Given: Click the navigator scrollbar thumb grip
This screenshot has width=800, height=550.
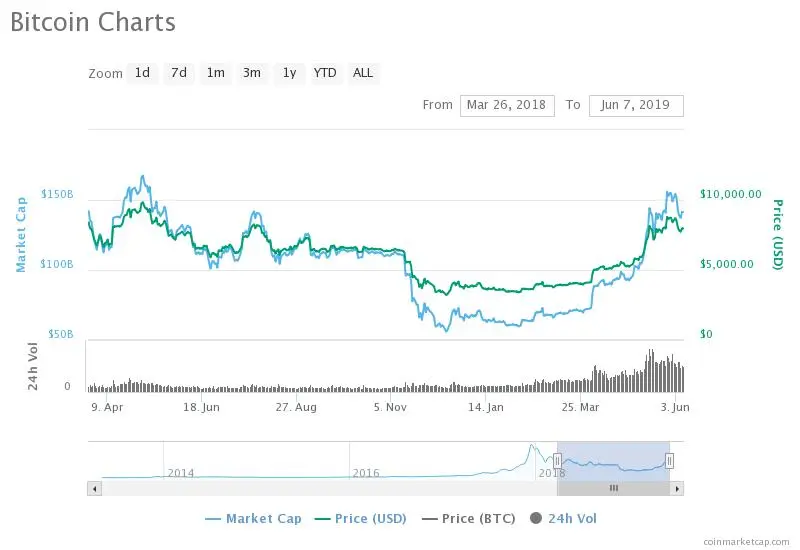Looking at the screenshot, I should (613, 488).
